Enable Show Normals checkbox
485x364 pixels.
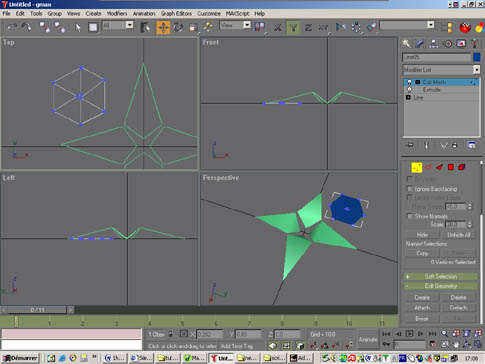pos(410,216)
